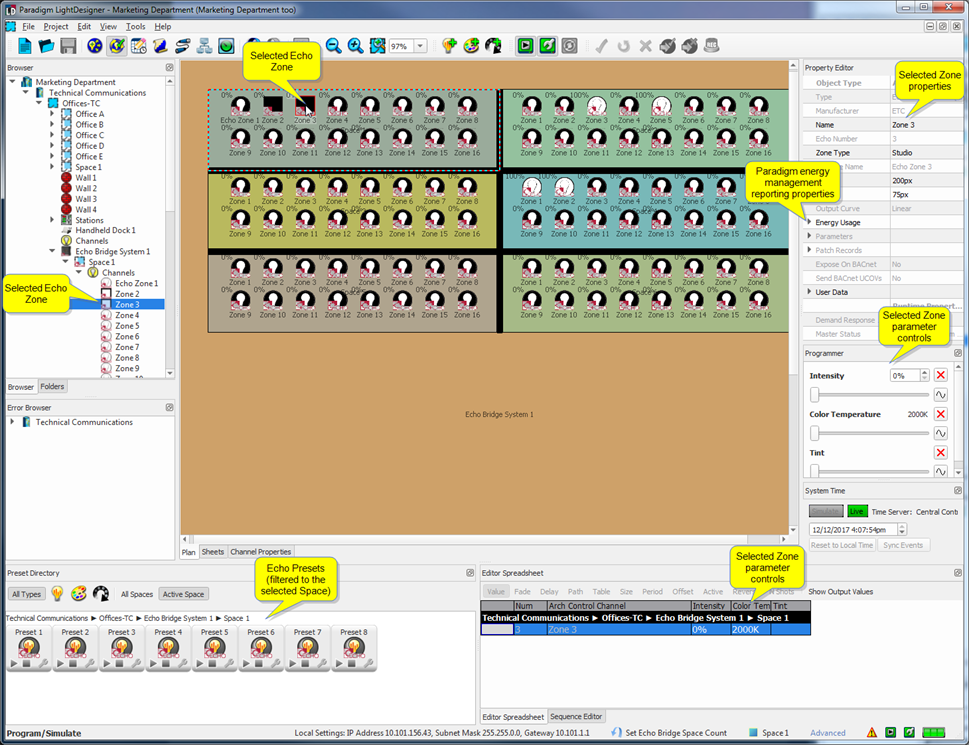Screen dimensions: 969x745
Task: Filter presets by color palette icon
Action: (x=78, y=594)
